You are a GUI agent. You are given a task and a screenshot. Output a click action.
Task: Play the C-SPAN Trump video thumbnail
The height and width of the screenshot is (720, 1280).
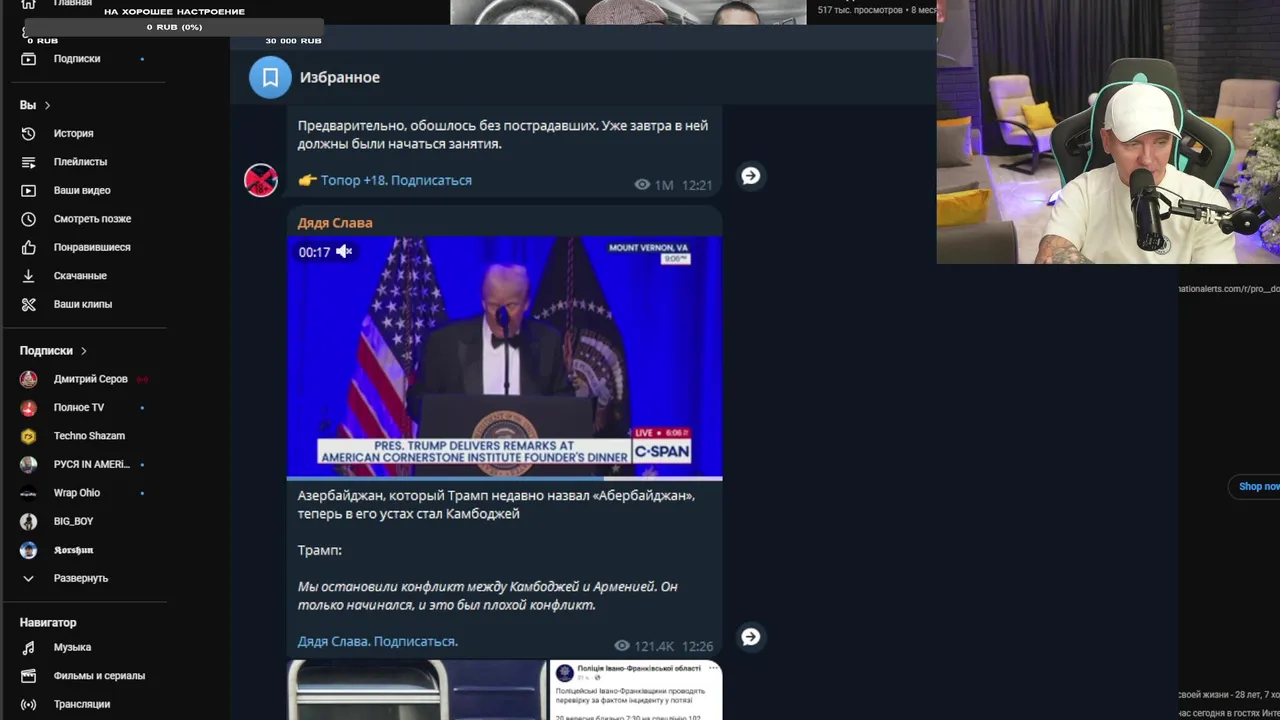click(504, 357)
